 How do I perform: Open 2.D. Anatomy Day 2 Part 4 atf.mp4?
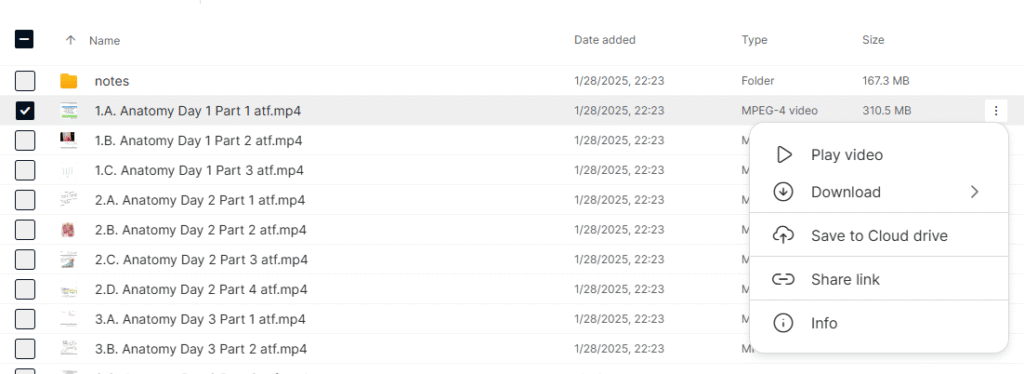coord(201,289)
